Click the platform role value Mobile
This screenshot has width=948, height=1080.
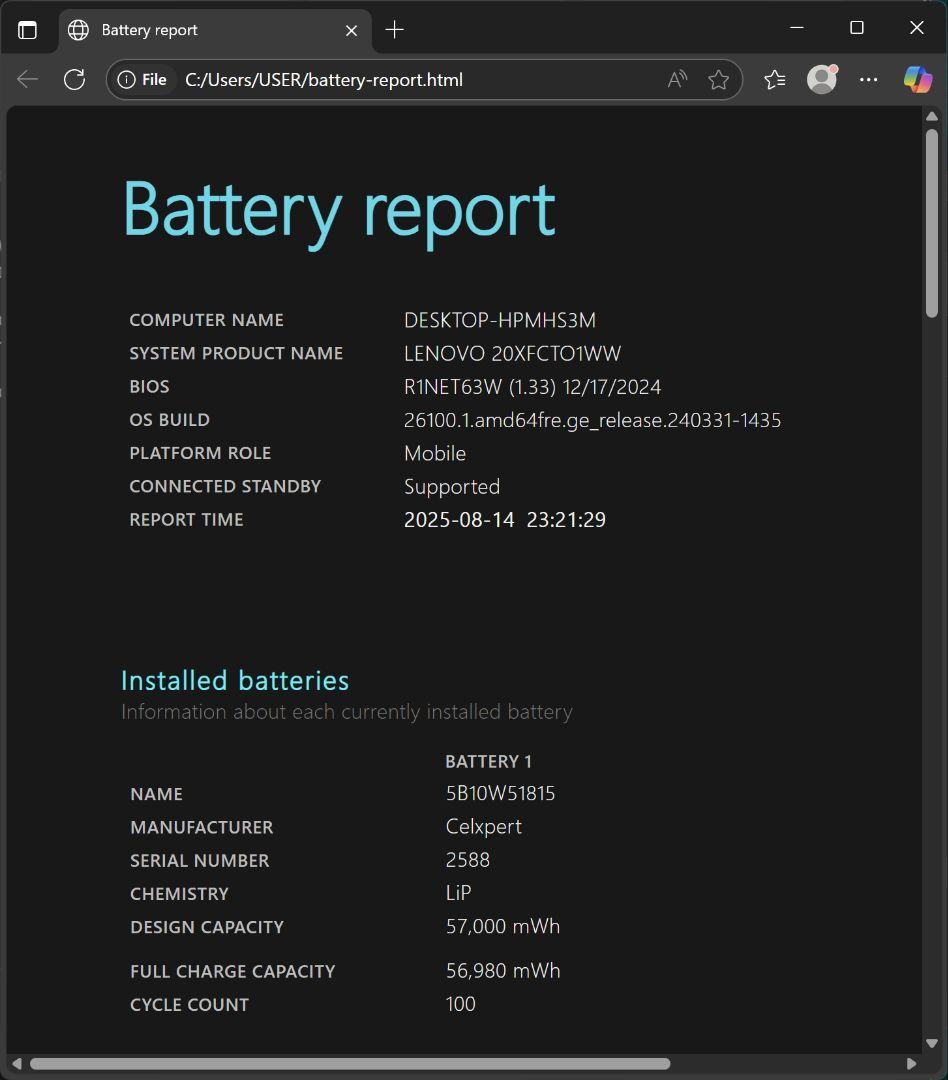click(435, 453)
